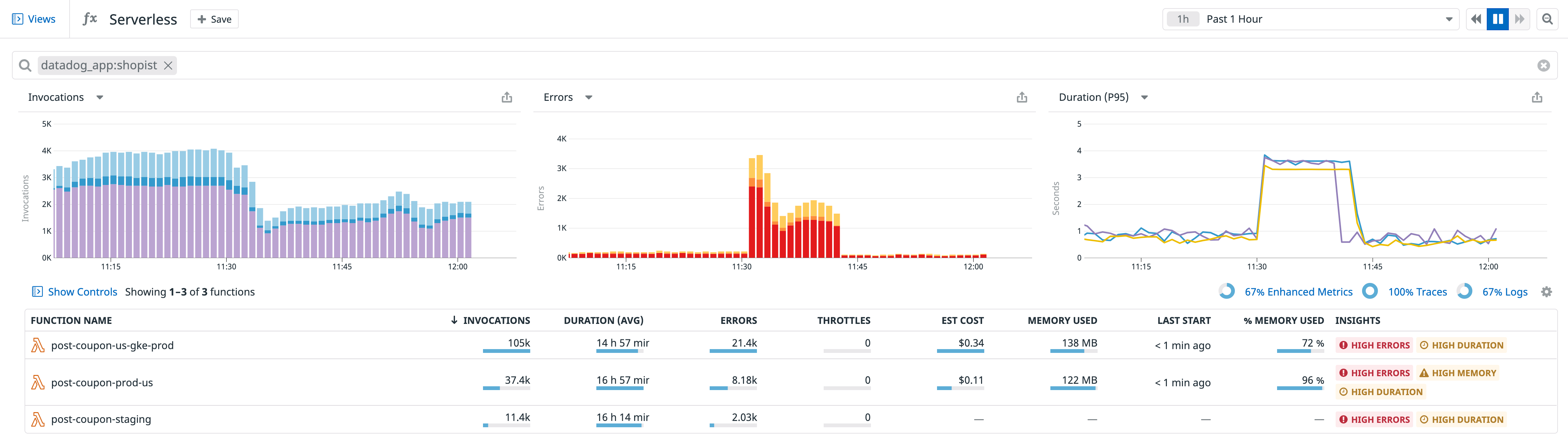Click the memory used bar for post-coupon-prod-us

1073,389
